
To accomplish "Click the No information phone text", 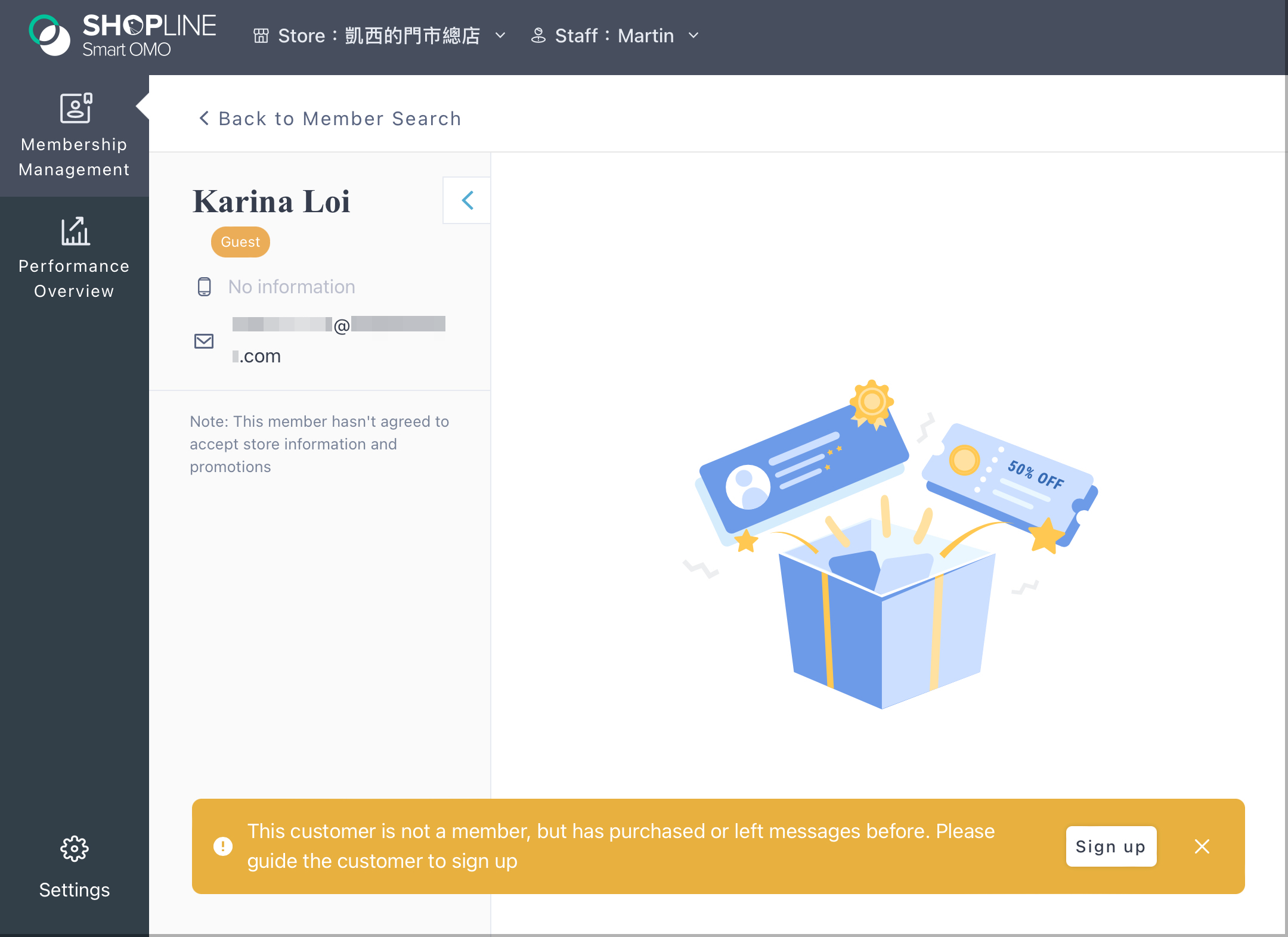I will click(x=292, y=287).
